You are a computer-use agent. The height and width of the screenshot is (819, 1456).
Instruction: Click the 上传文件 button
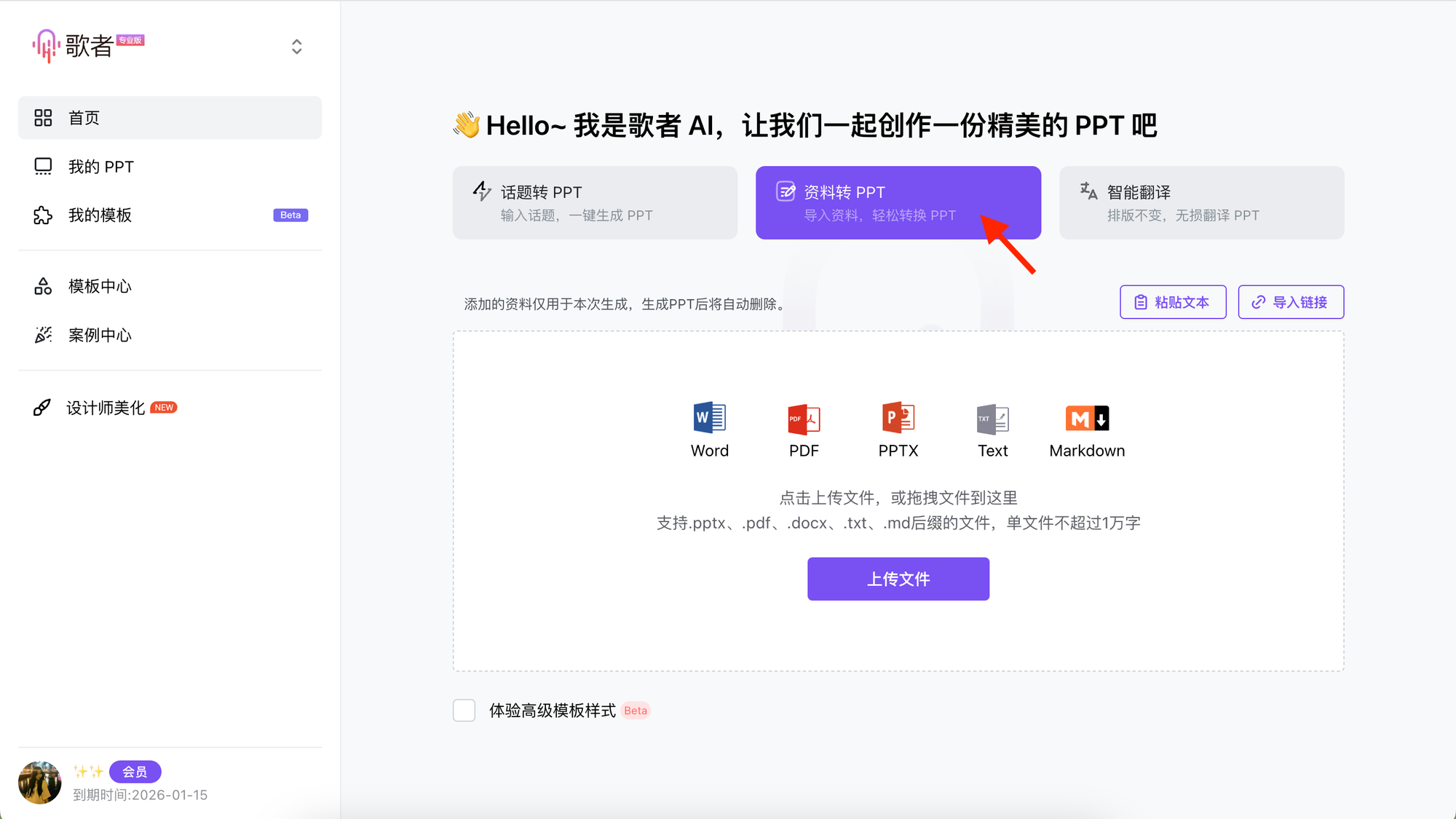pos(898,579)
